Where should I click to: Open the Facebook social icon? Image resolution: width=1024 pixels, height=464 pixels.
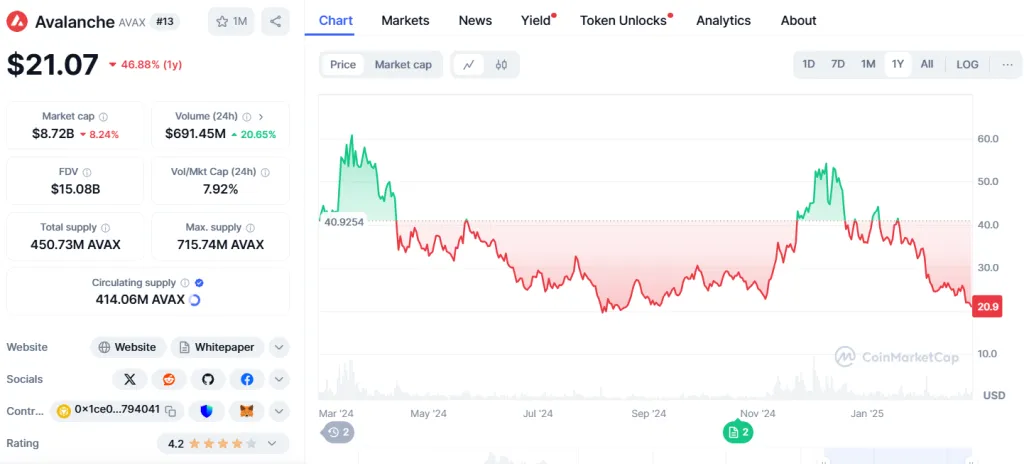246,379
